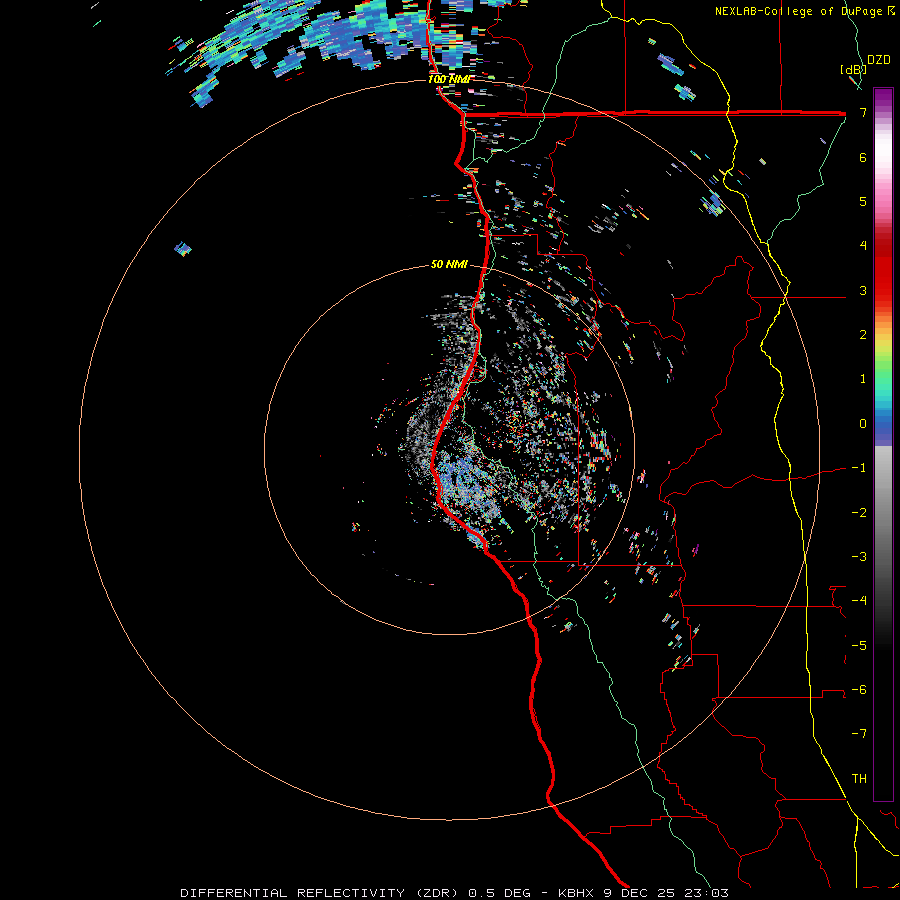Click the '100 NMI' range ring label
Image resolution: width=900 pixels, height=900 pixels.
pos(448,79)
